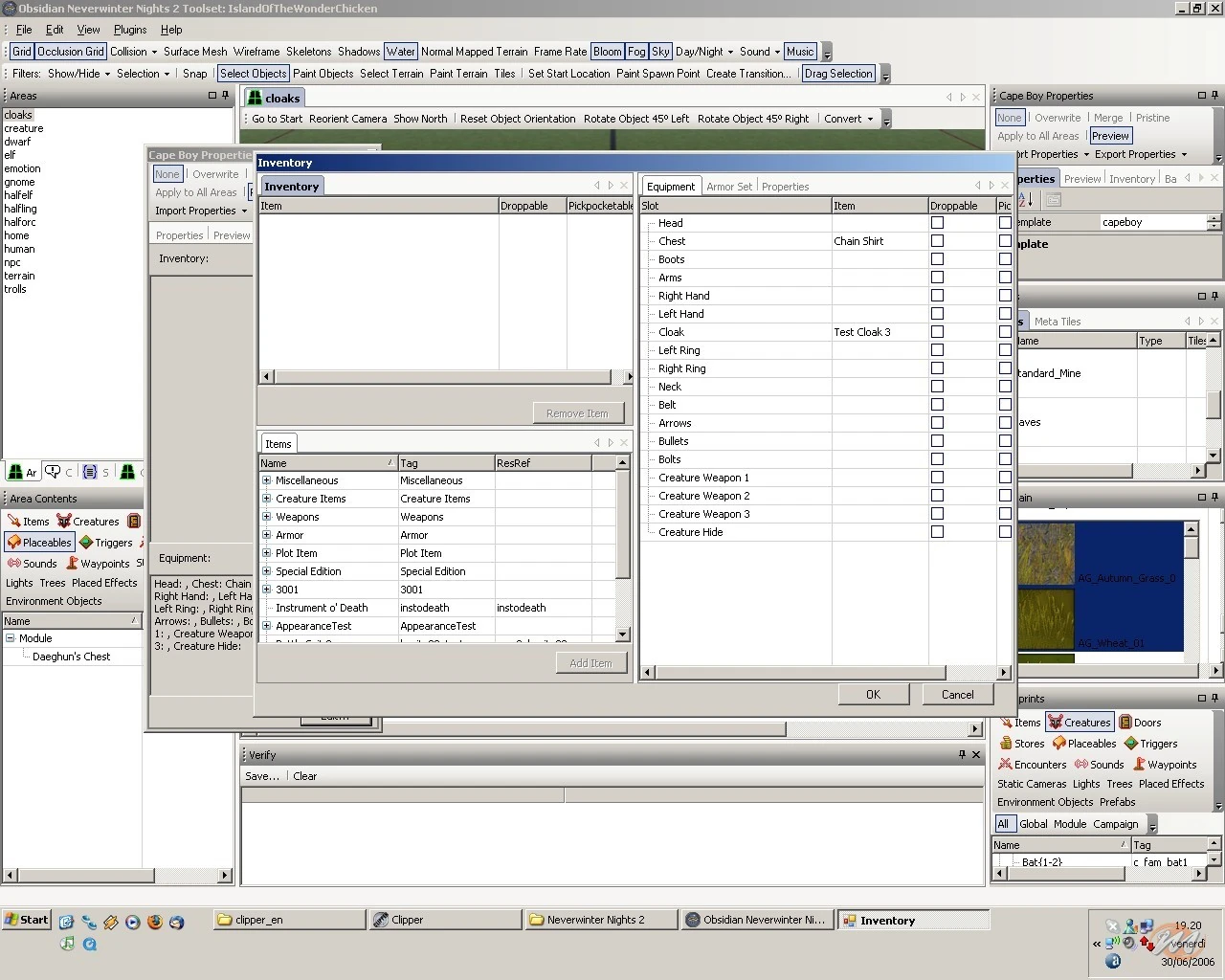Select Waypoints icon in Blueprints panel

pyautogui.click(x=1139, y=765)
